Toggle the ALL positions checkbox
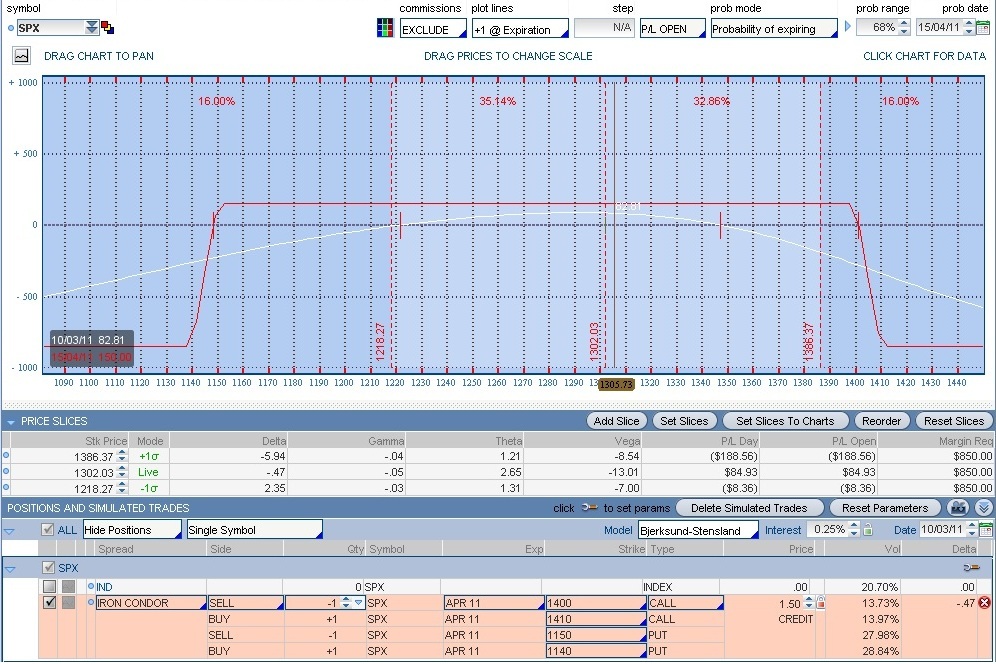 pos(48,530)
